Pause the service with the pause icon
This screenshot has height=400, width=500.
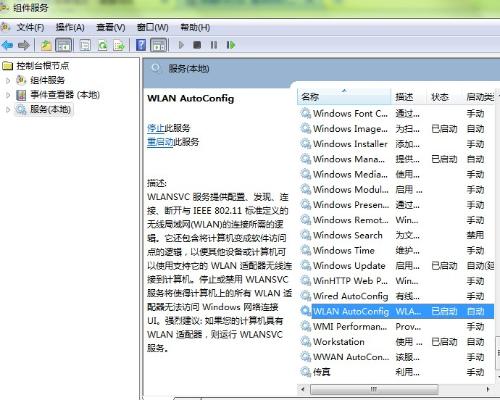click(x=214, y=45)
